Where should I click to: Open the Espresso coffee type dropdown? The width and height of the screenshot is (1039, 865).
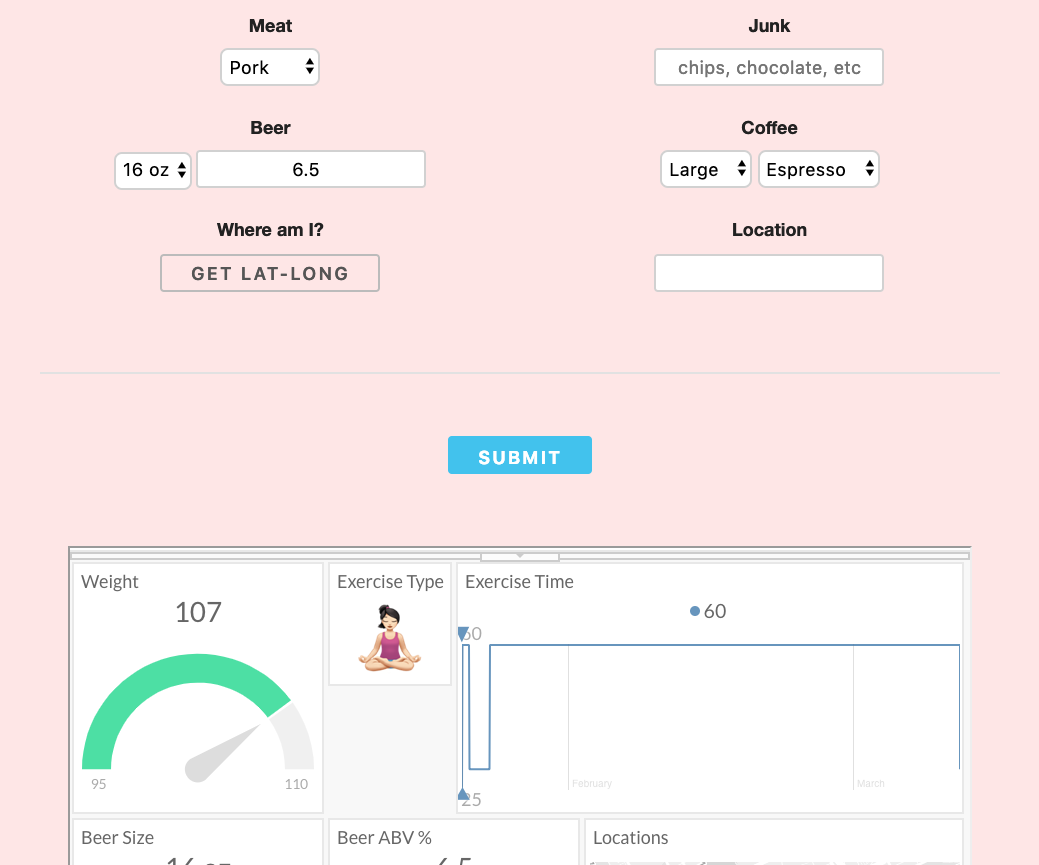pyautogui.click(x=818, y=169)
